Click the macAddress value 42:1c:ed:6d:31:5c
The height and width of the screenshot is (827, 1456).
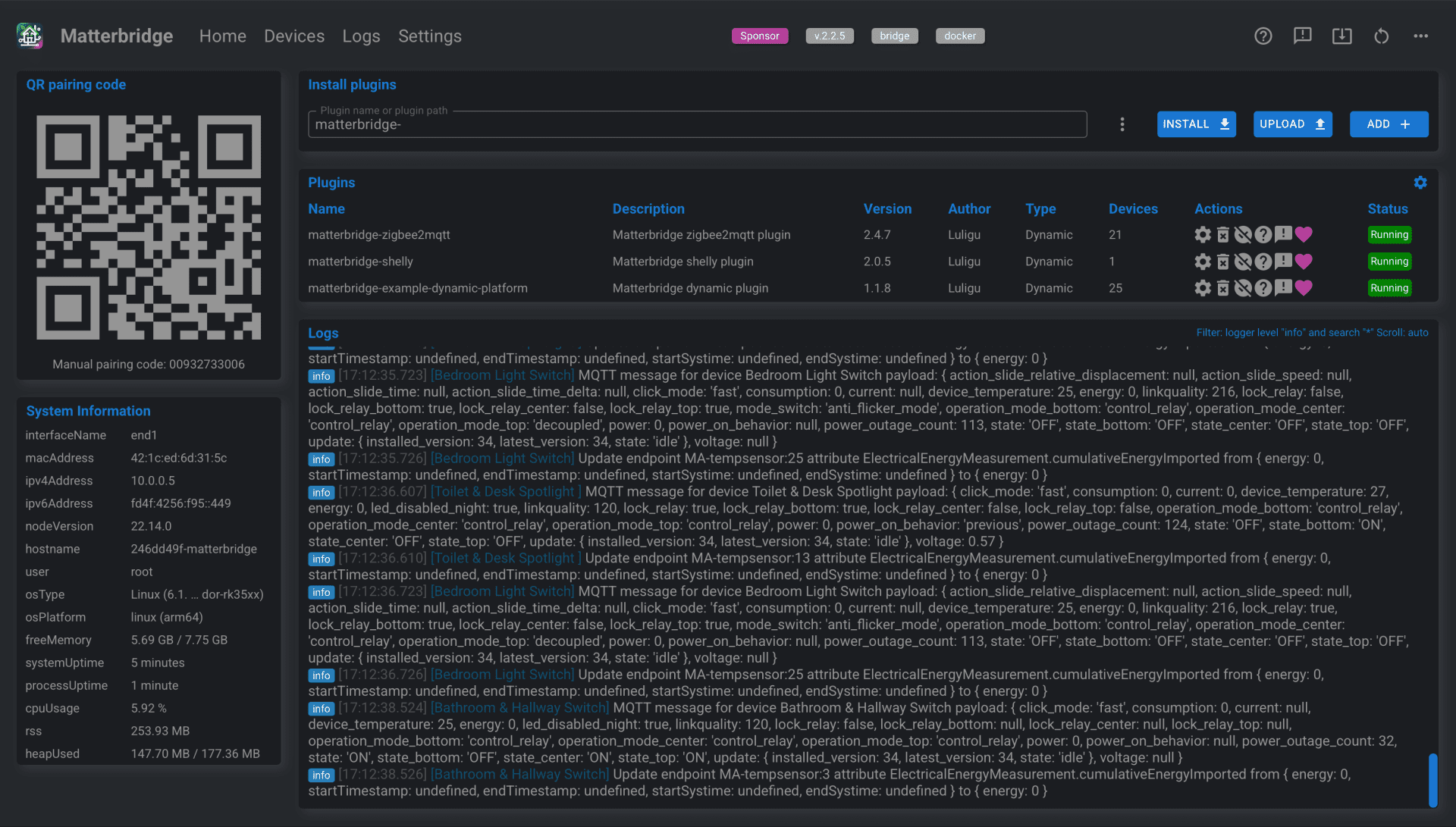pyautogui.click(x=179, y=458)
